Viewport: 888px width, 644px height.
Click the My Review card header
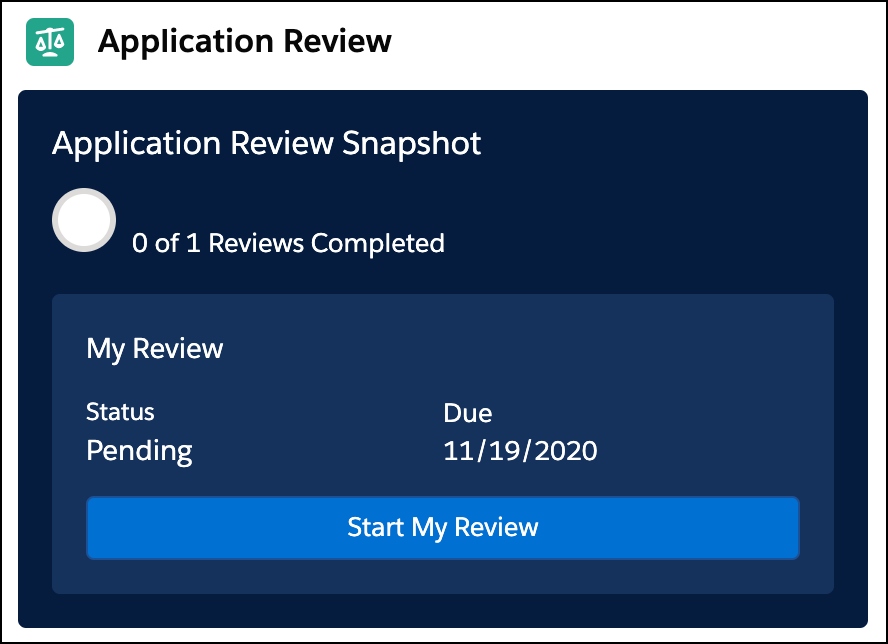[153, 348]
